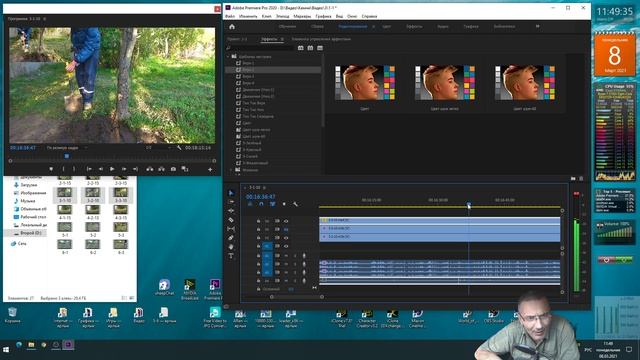Filter Accelerated Effects in Effects panel
The height and width of the screenshot is (360, 640).
pos(300,48)
